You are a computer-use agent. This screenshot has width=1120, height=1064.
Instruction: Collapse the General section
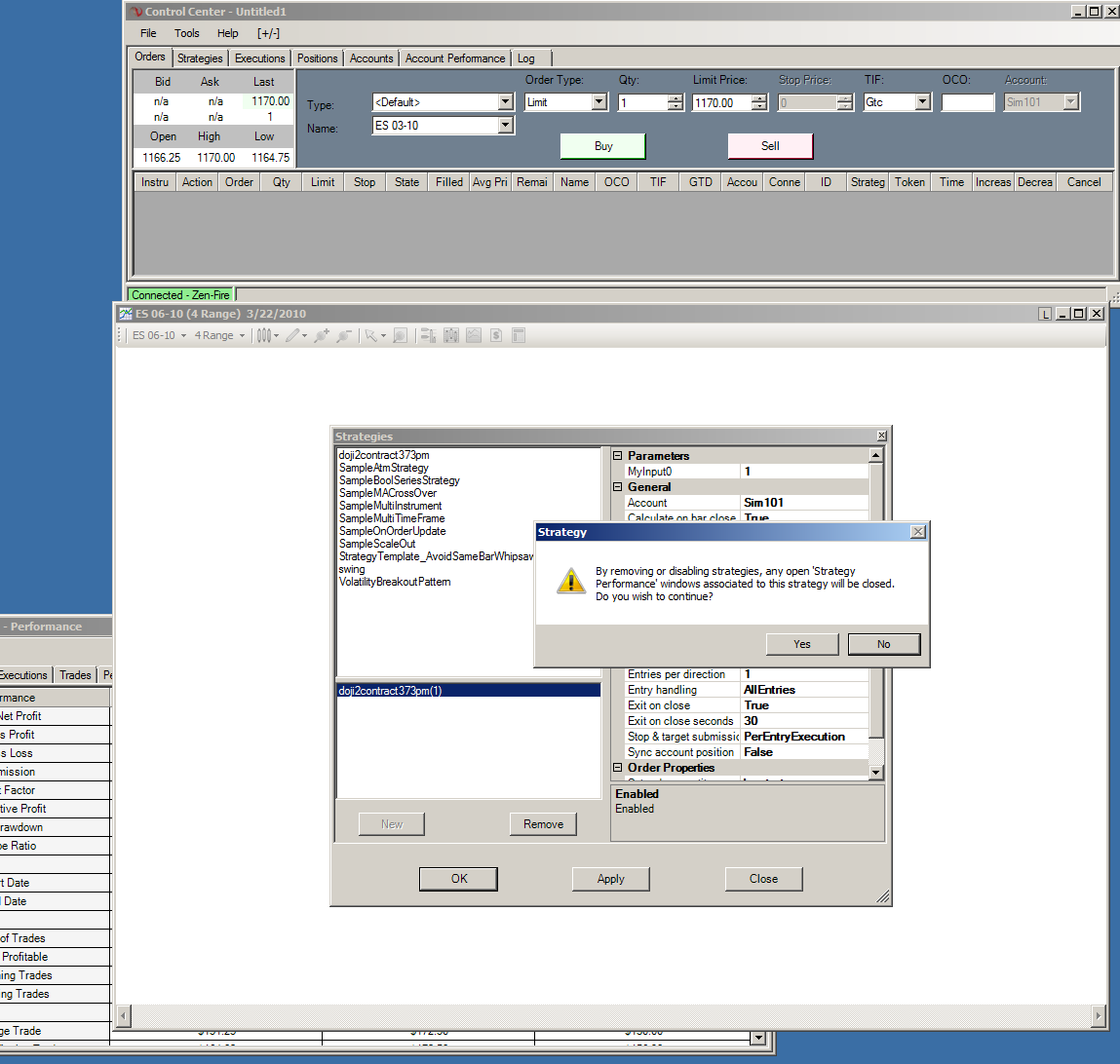pos(618,487)
